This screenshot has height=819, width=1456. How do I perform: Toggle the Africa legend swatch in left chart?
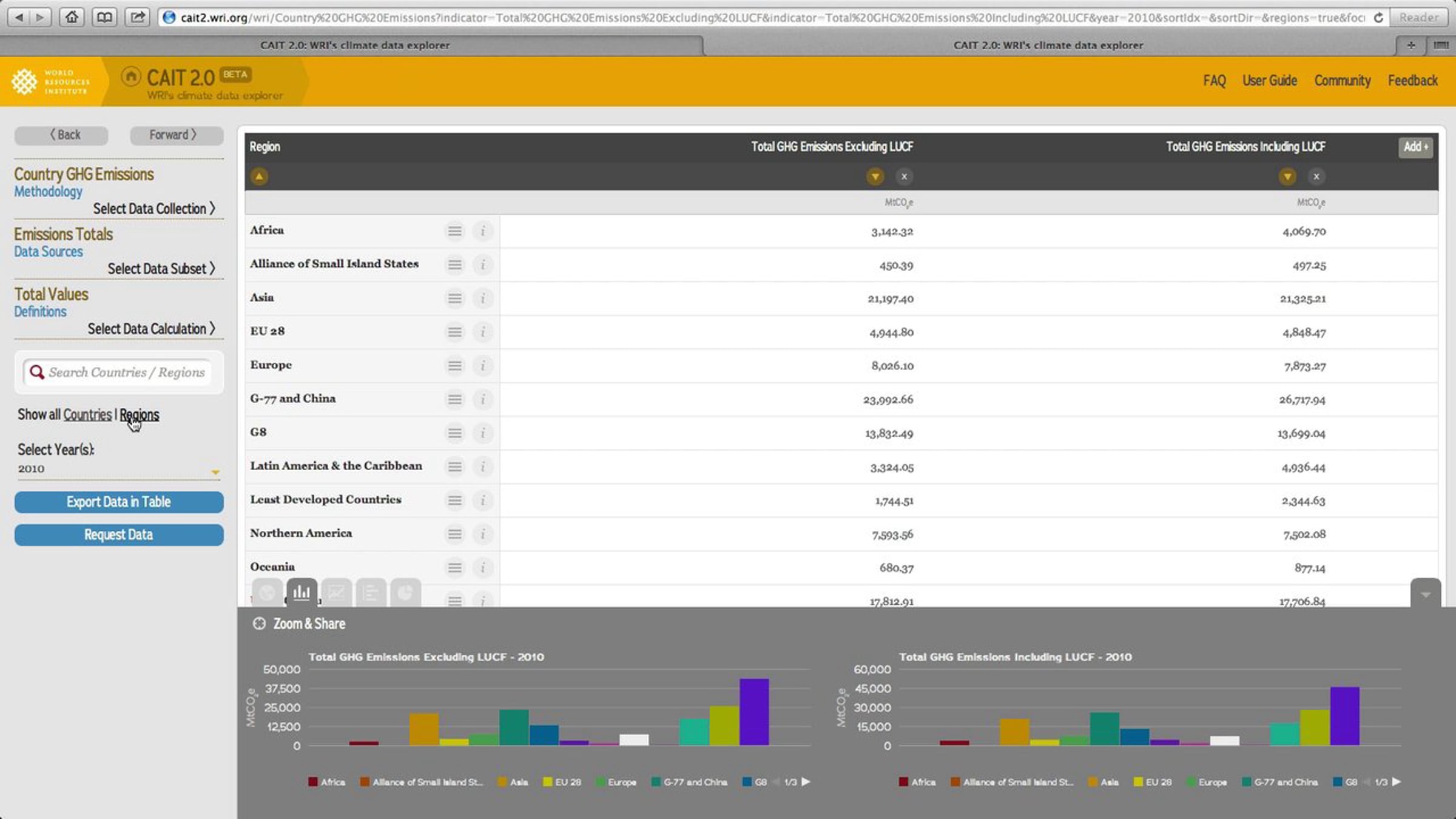(312, 782)
